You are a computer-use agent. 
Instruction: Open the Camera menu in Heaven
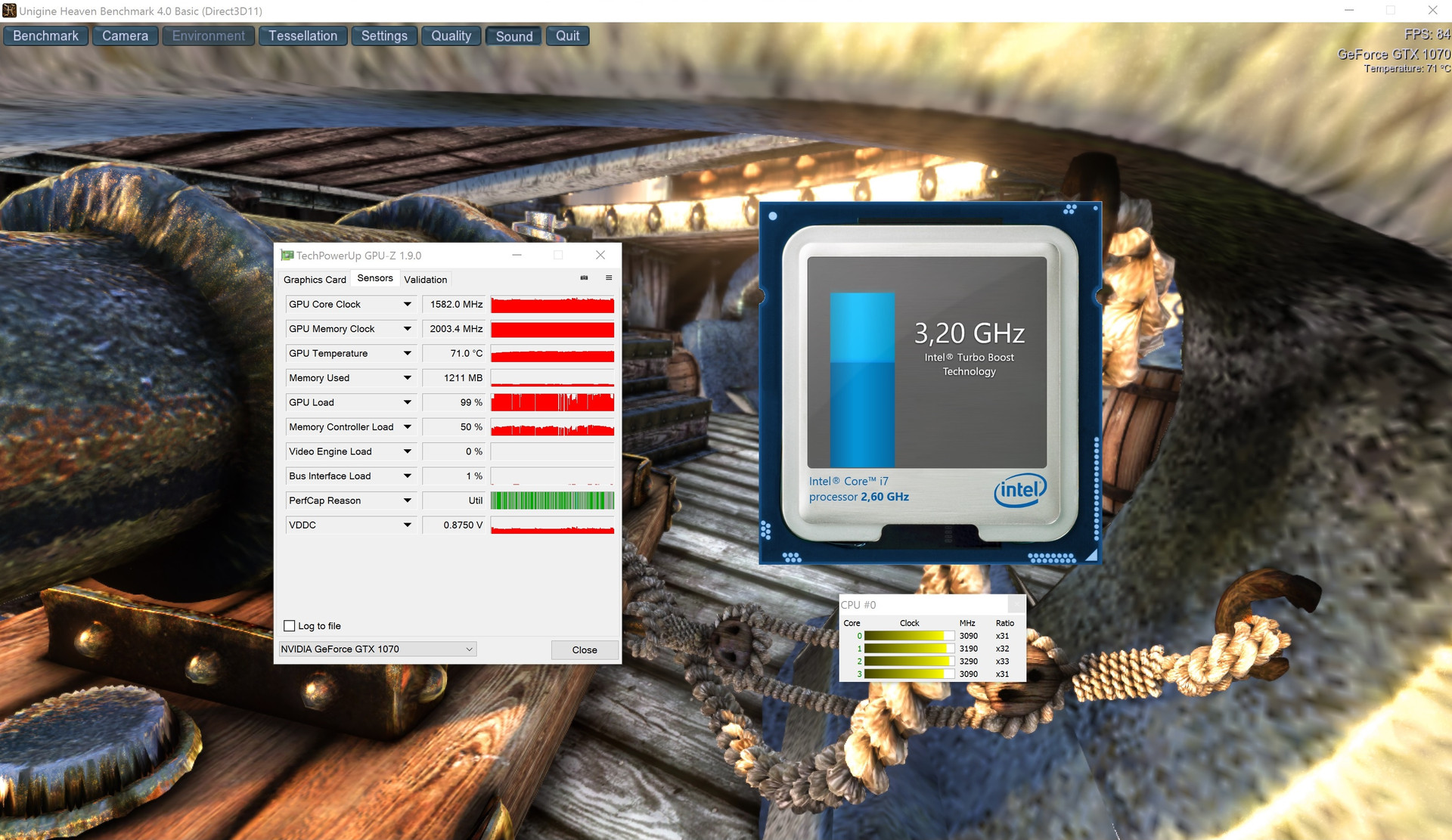pos(126,36)
